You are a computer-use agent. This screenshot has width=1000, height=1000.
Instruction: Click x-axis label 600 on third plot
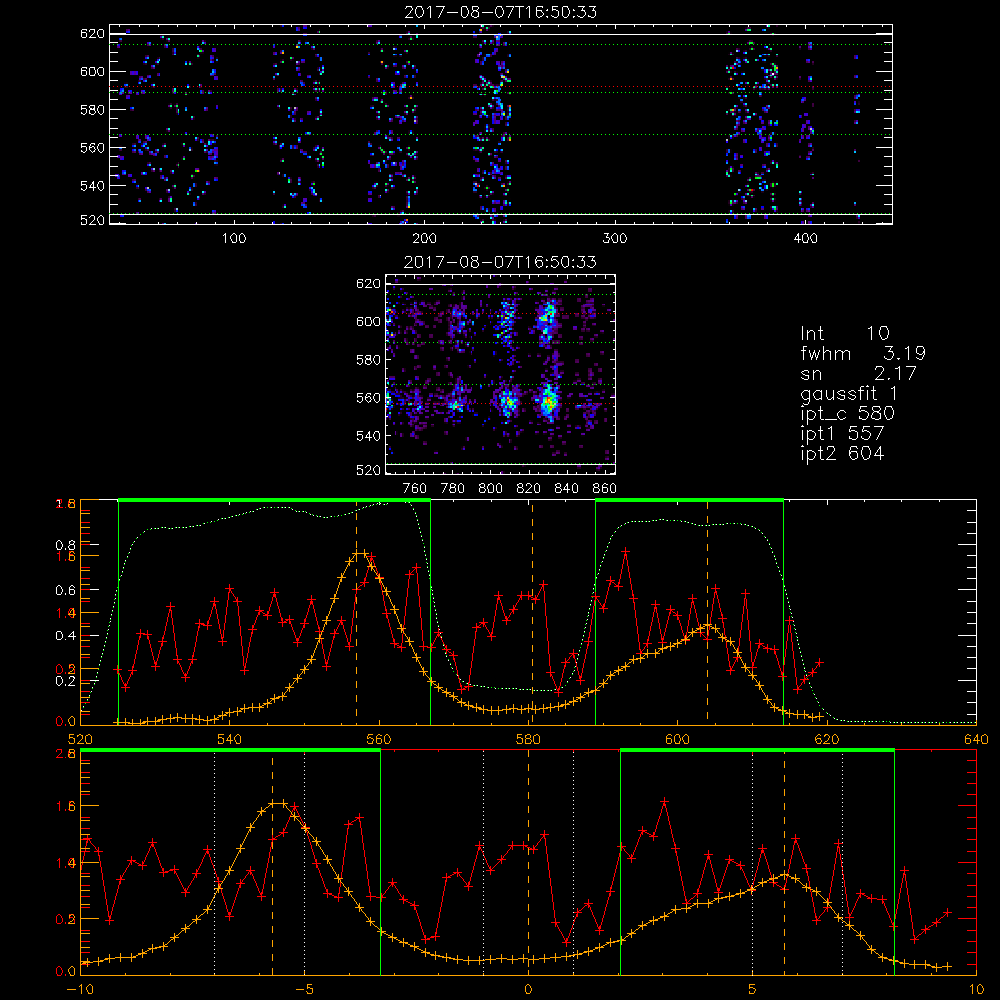click(x=677, y=740)
